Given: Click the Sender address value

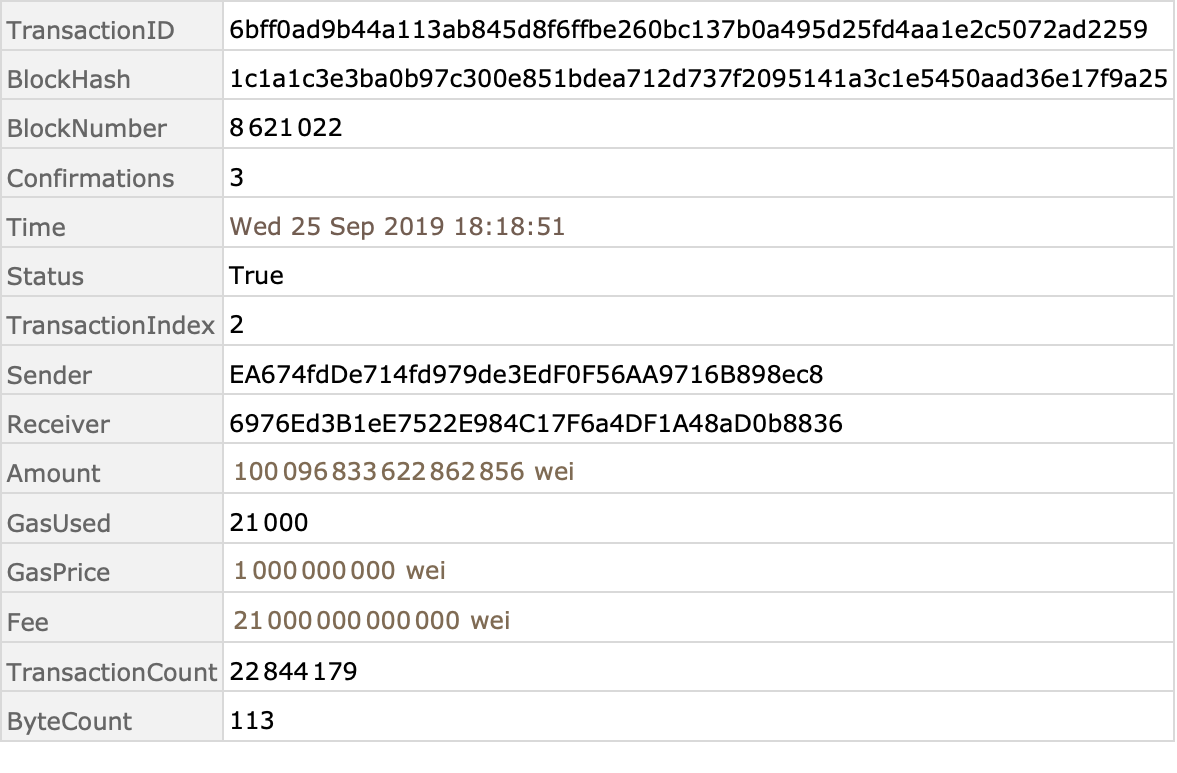Looking at the screenshot, I should click(x=526, y=374).
